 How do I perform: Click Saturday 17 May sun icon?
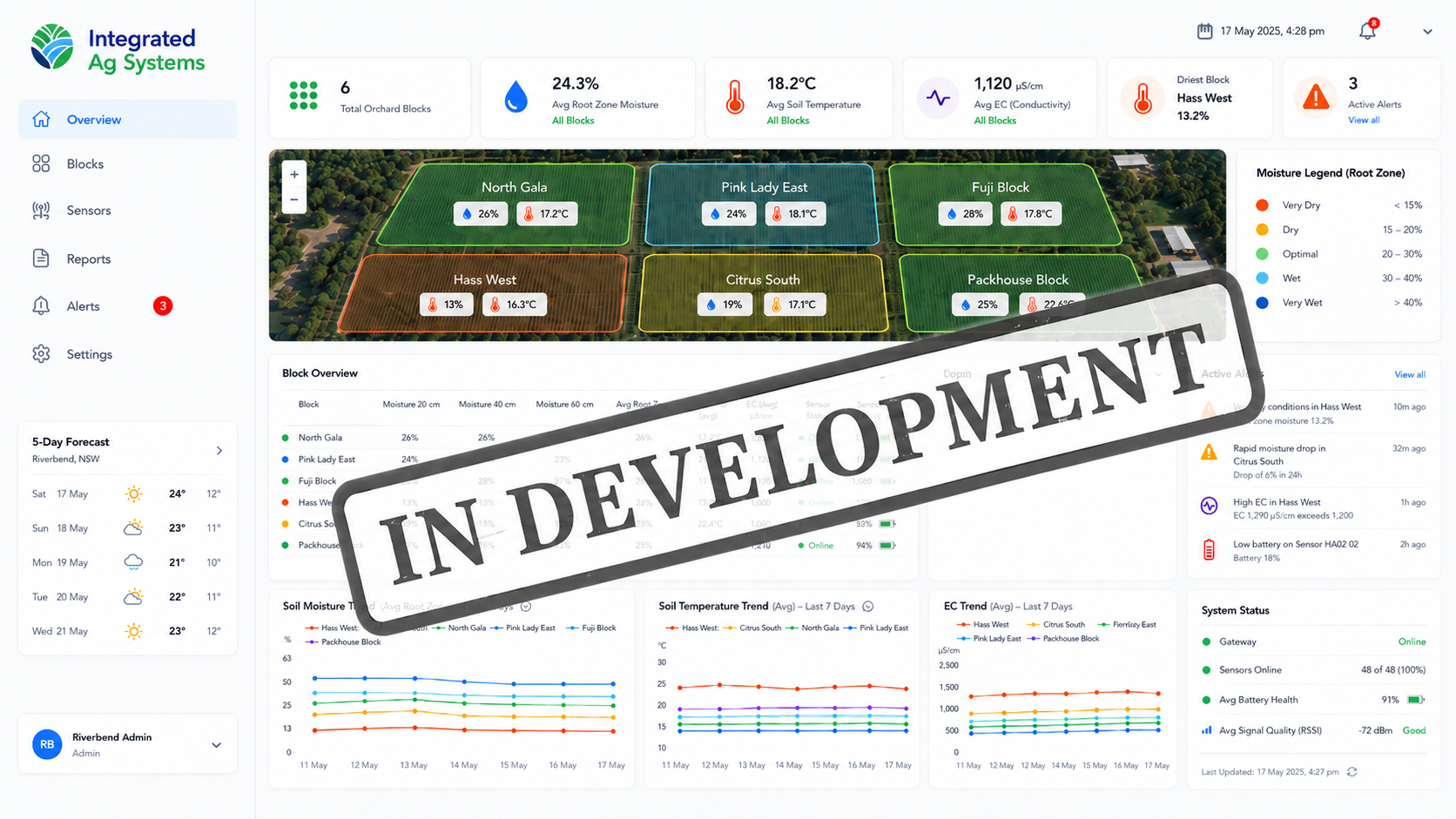(133, 493)
